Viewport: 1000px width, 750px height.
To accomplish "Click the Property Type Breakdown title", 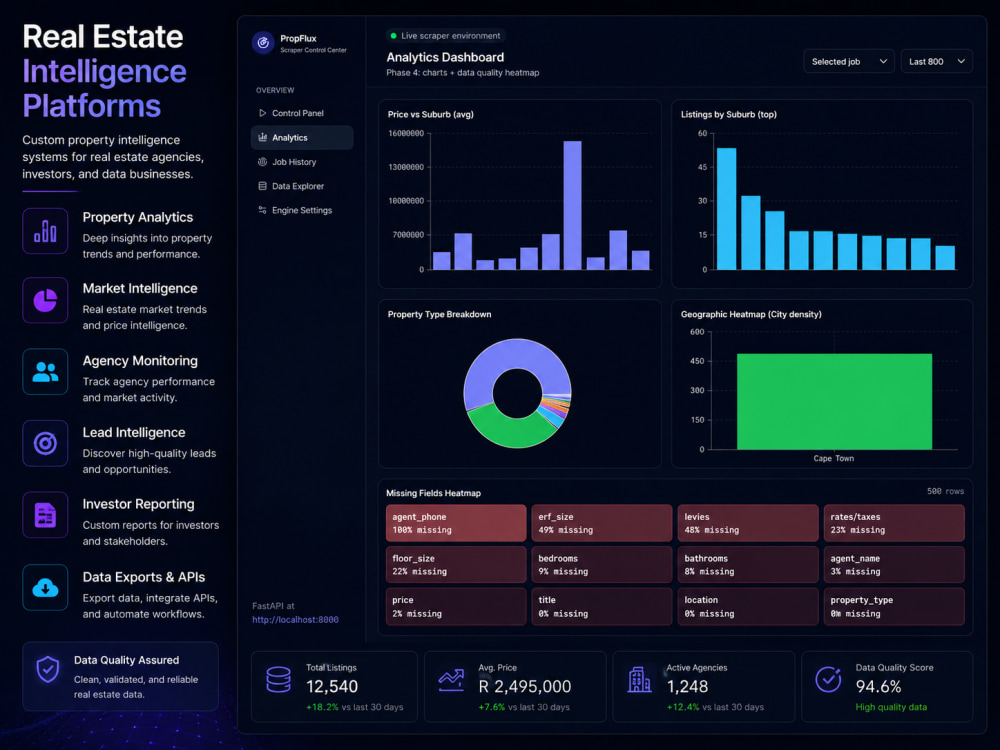I will click(x=439, y=314).
